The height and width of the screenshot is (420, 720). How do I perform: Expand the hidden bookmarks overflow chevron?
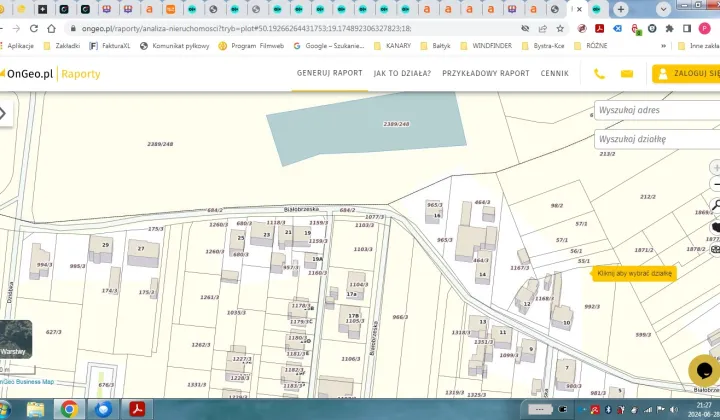coord(663,46)
